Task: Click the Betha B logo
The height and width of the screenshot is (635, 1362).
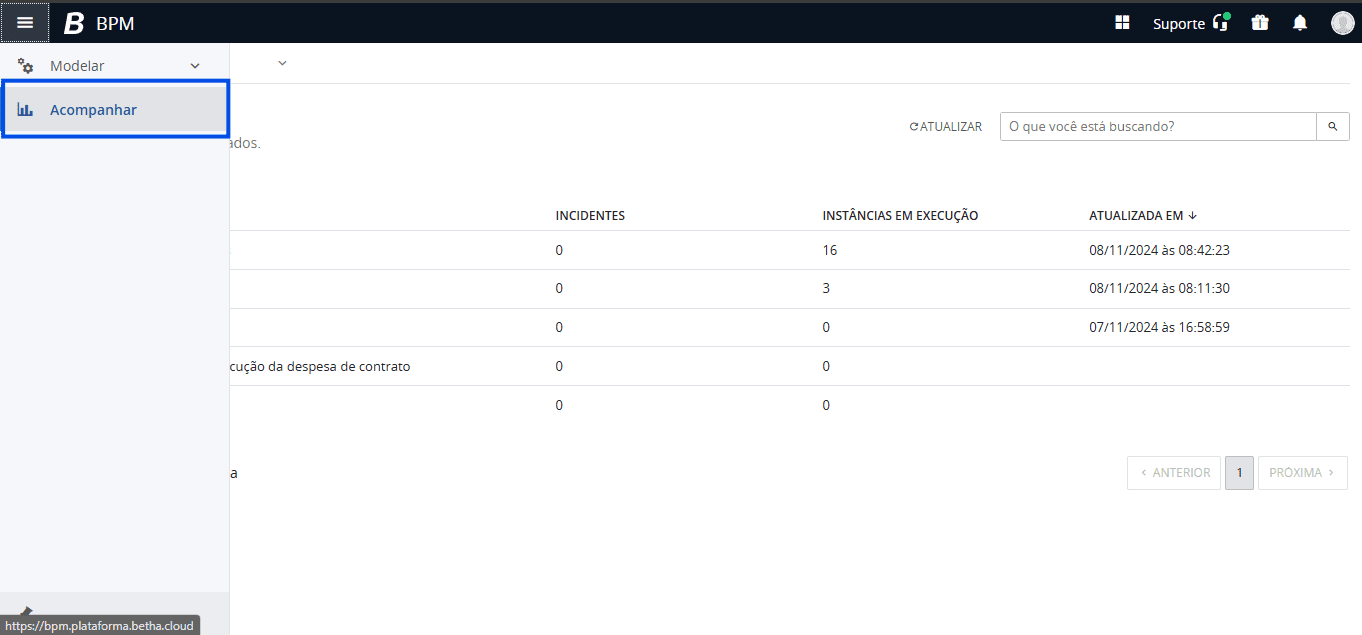Action: click(x=74, y=23)
